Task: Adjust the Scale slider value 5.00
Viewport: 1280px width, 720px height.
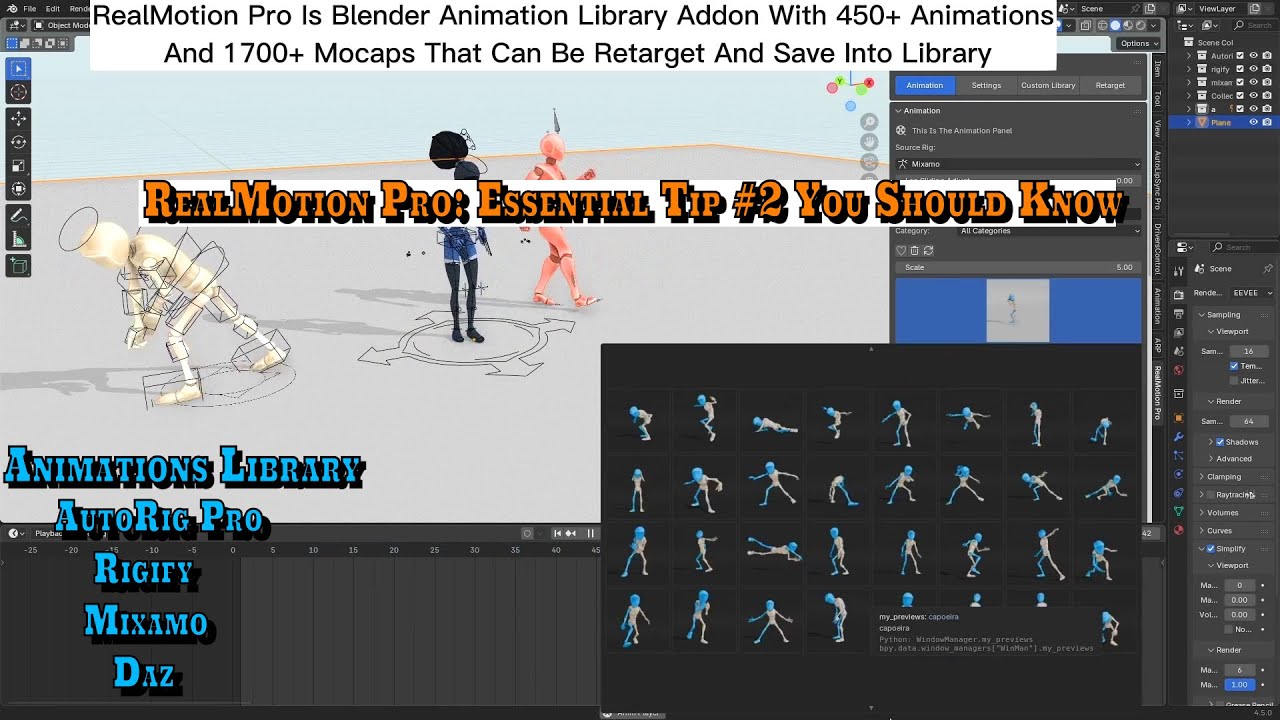Action: click(1017, 267)
